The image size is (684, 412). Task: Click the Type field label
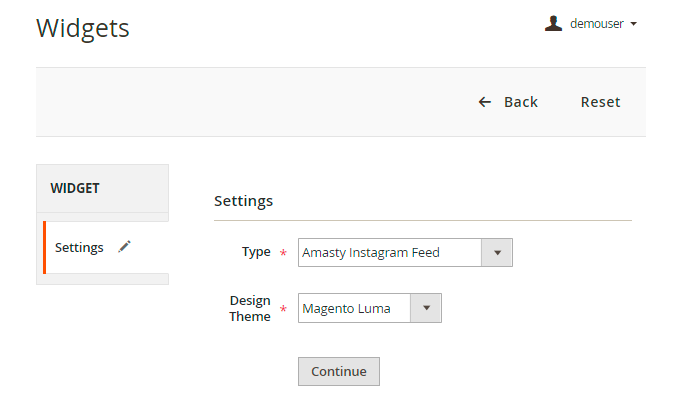[256, 252]
